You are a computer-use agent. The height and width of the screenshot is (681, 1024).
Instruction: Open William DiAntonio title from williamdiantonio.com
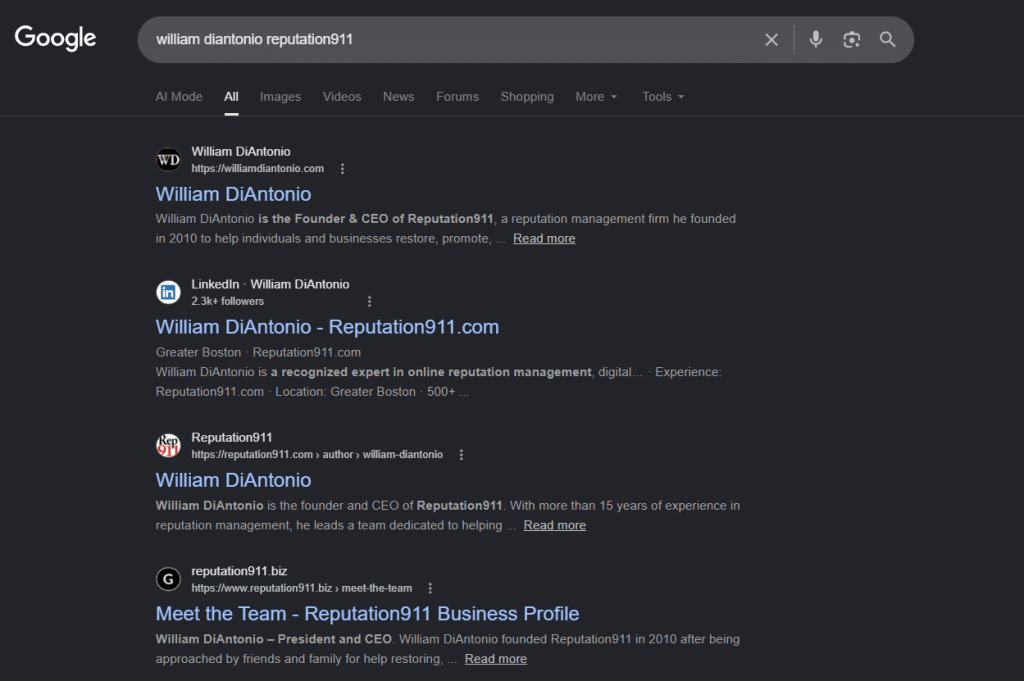233,194
